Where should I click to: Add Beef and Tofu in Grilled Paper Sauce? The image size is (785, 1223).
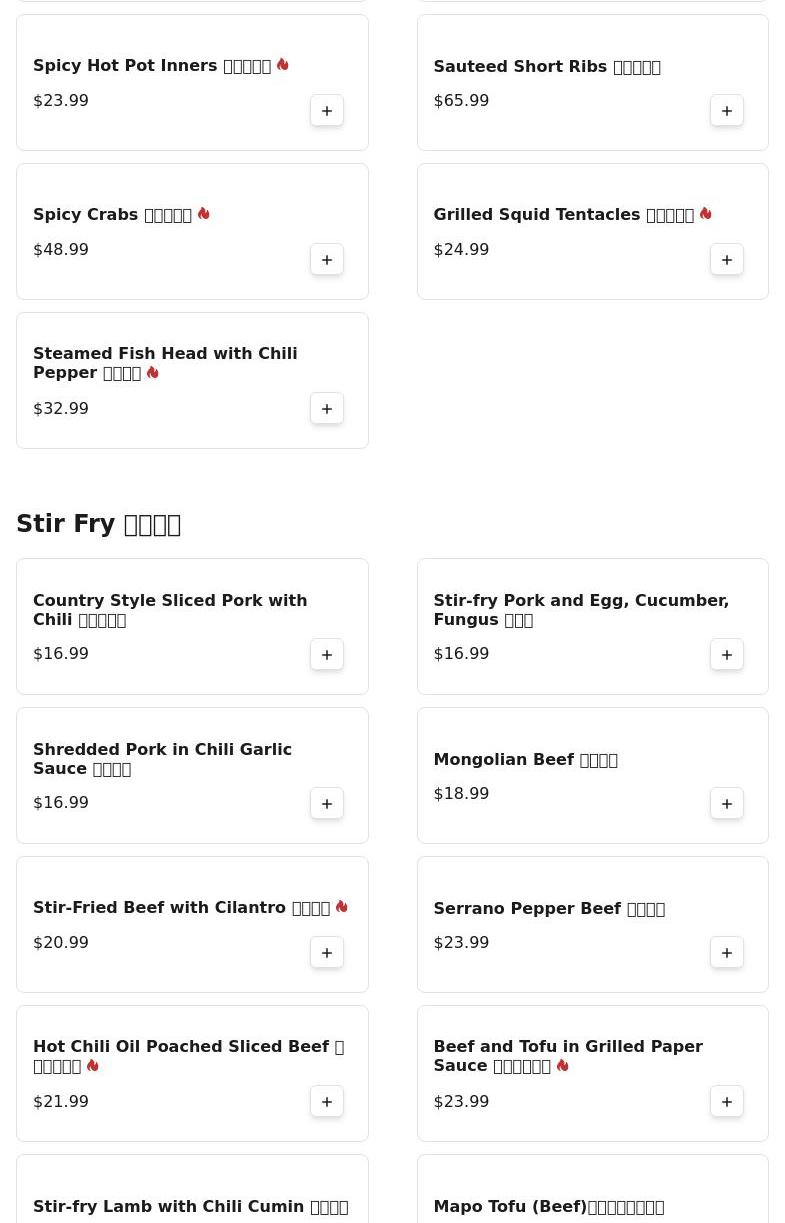[727, 1102]
